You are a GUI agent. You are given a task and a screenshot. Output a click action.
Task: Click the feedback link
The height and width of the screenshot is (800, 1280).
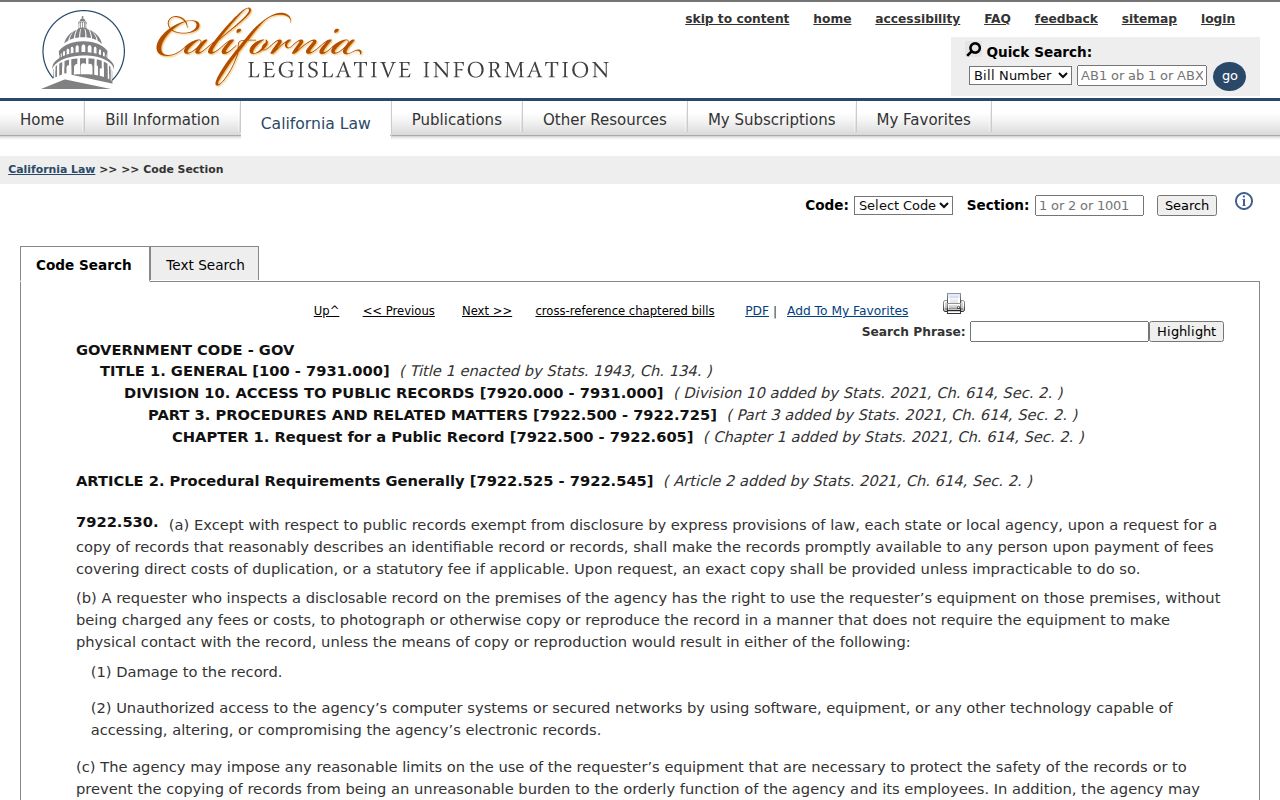[x=1066, y=19]
